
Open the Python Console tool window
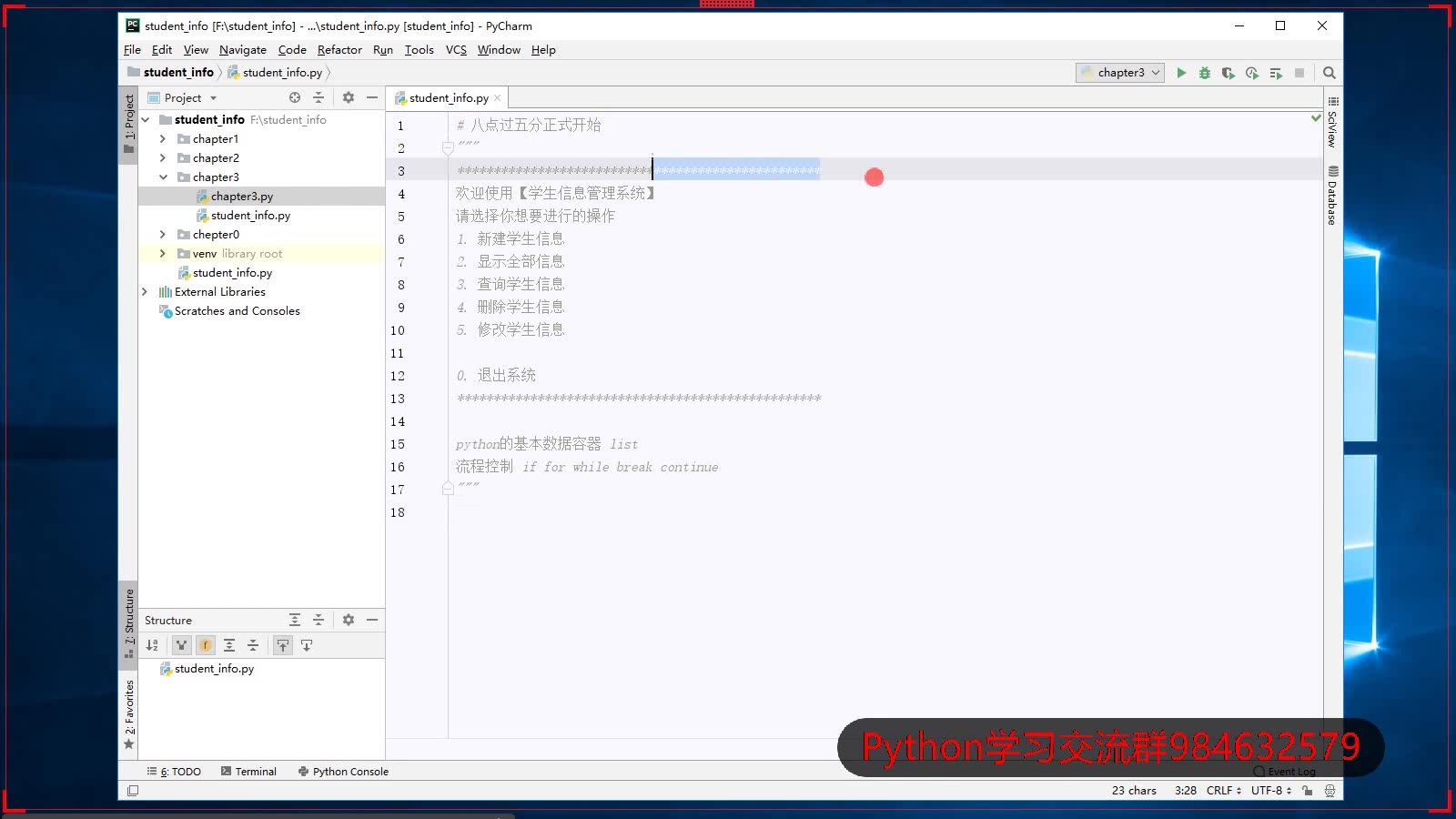click(x=343, y=772)
